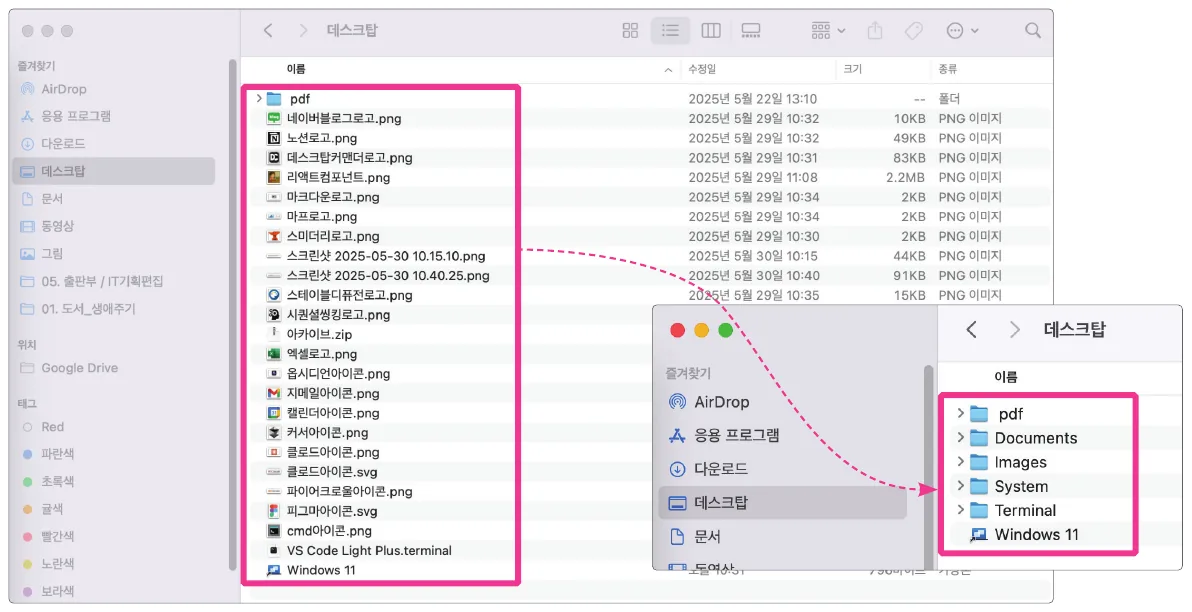1192x612 pixels.
Task: Expand the System folder in small window
Action: 960,486
